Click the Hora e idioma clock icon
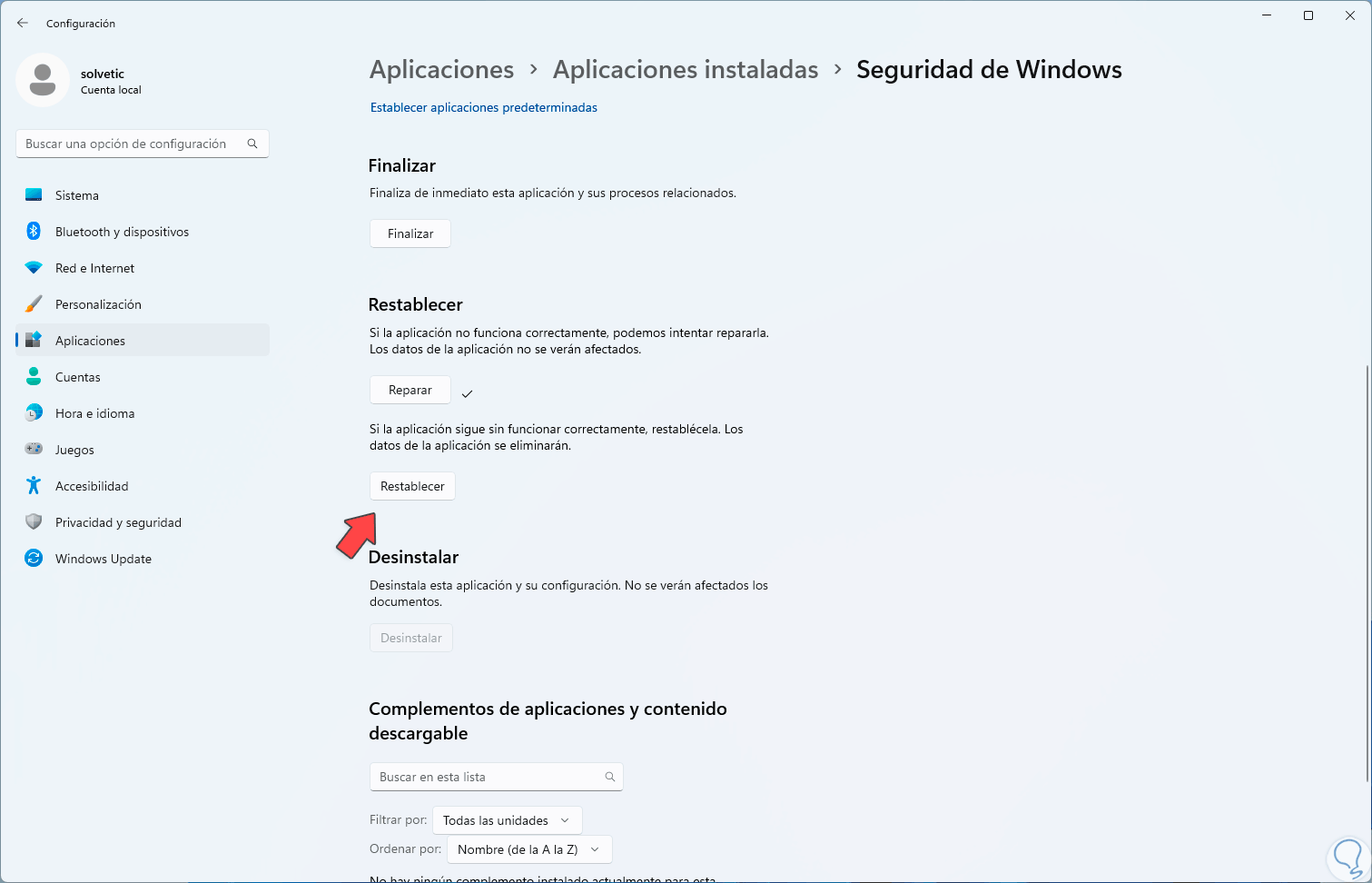The image size is (1372, 883). [x=34, y=413]
